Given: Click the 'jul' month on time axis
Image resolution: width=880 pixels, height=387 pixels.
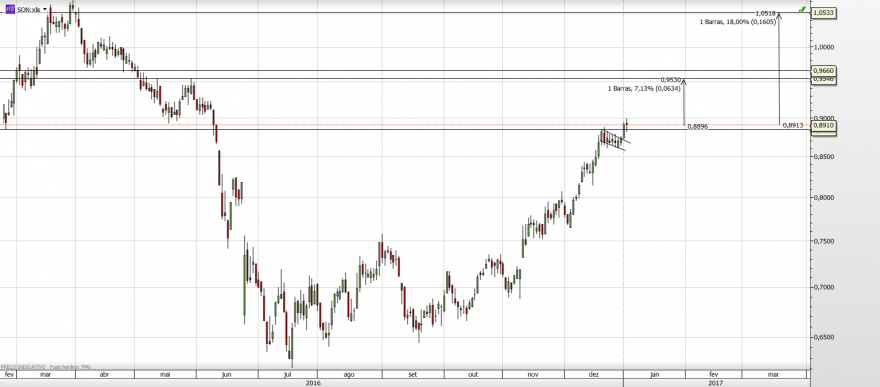Looking at the screenshot, I should pos(287,374).
